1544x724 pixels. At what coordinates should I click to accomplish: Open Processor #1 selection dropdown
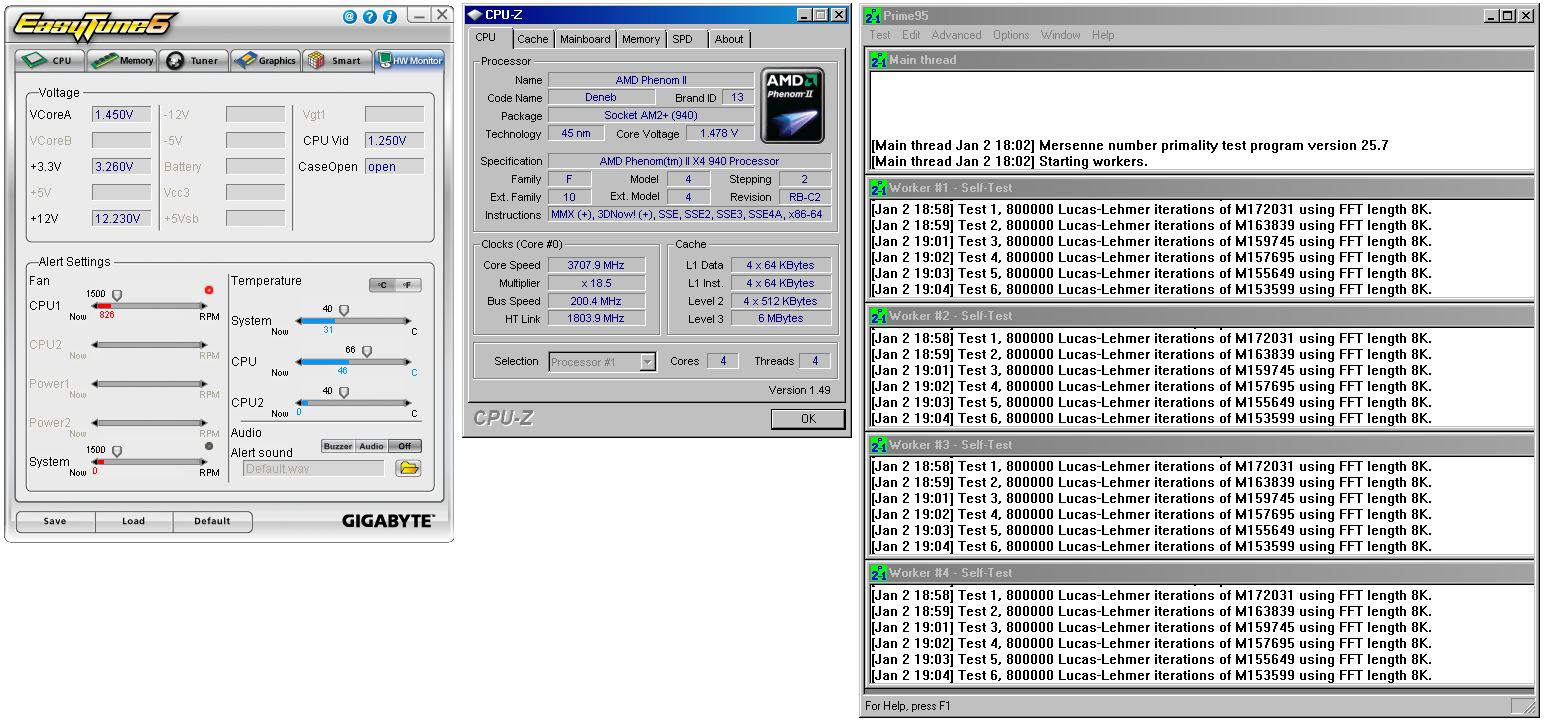pyautogui.click(x=648, y=362)
